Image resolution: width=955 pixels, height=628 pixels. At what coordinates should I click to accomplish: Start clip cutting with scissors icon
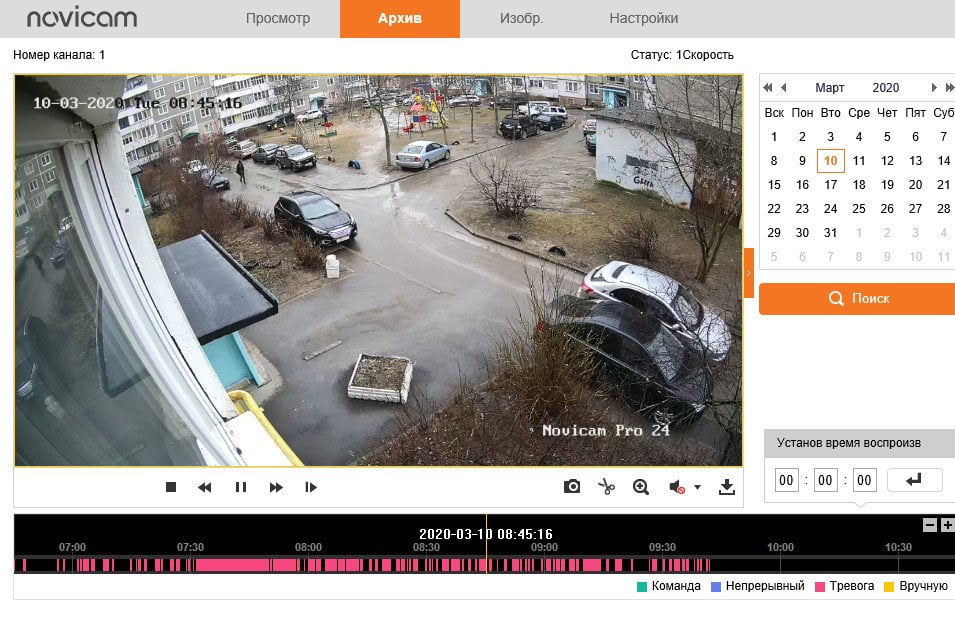[606, 486]
